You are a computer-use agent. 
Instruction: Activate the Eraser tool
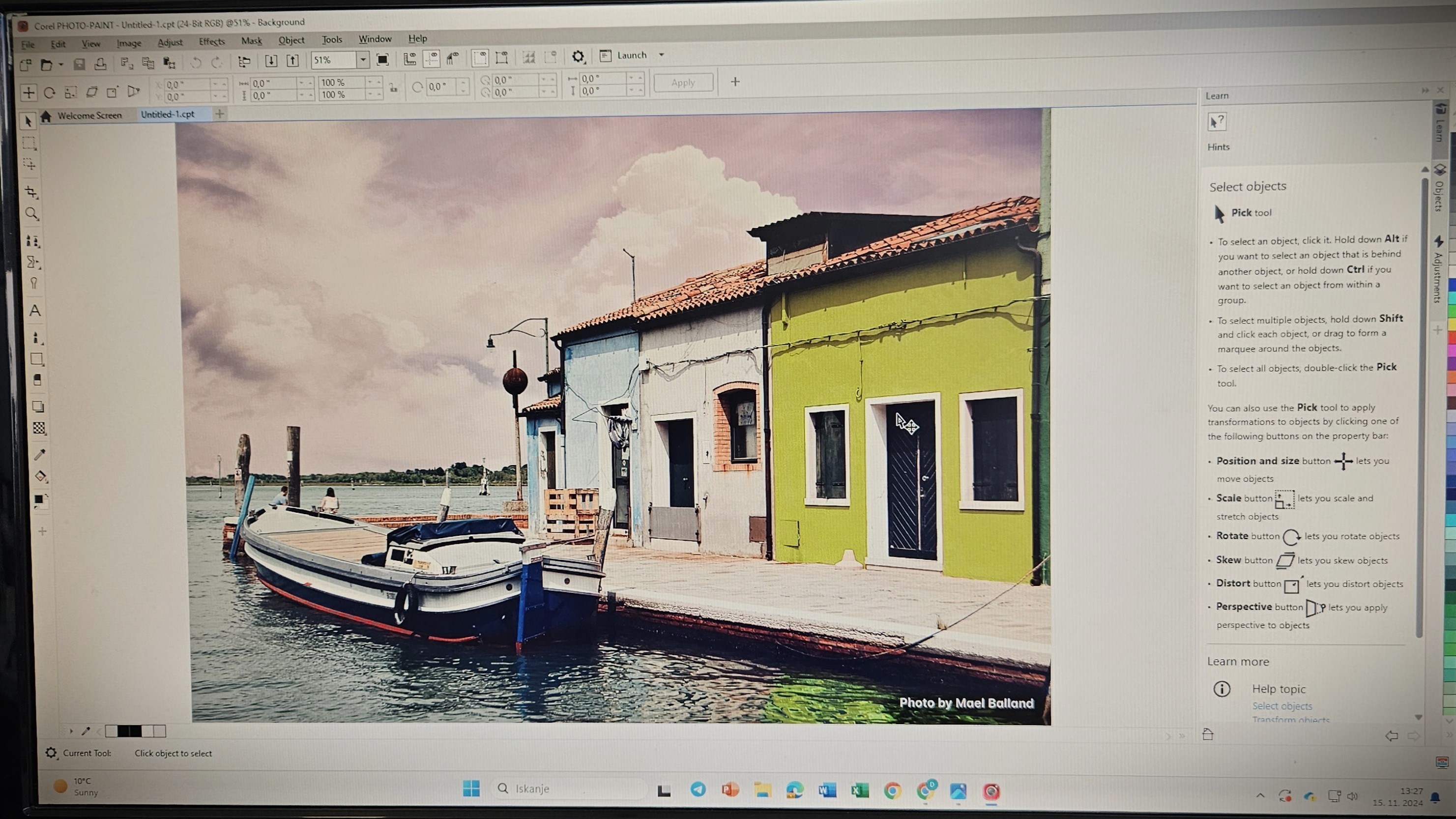37,380
